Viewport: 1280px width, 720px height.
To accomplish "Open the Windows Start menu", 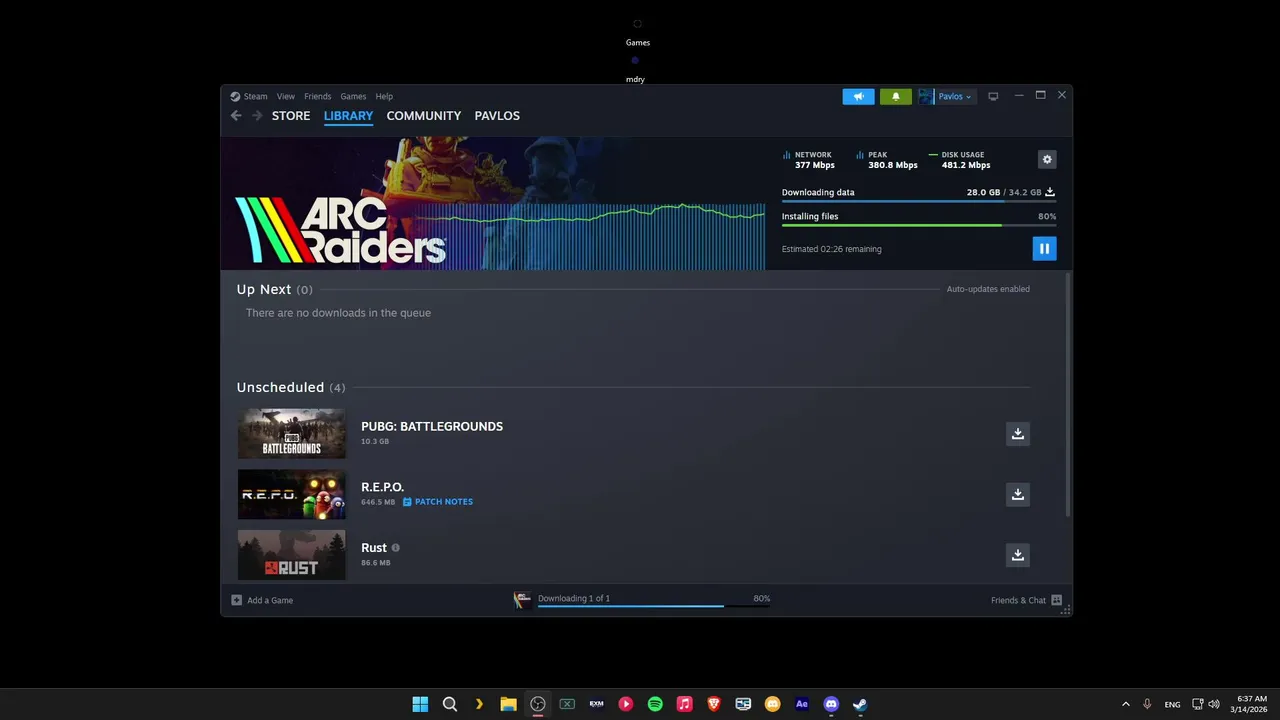I will tap(420, 704).
